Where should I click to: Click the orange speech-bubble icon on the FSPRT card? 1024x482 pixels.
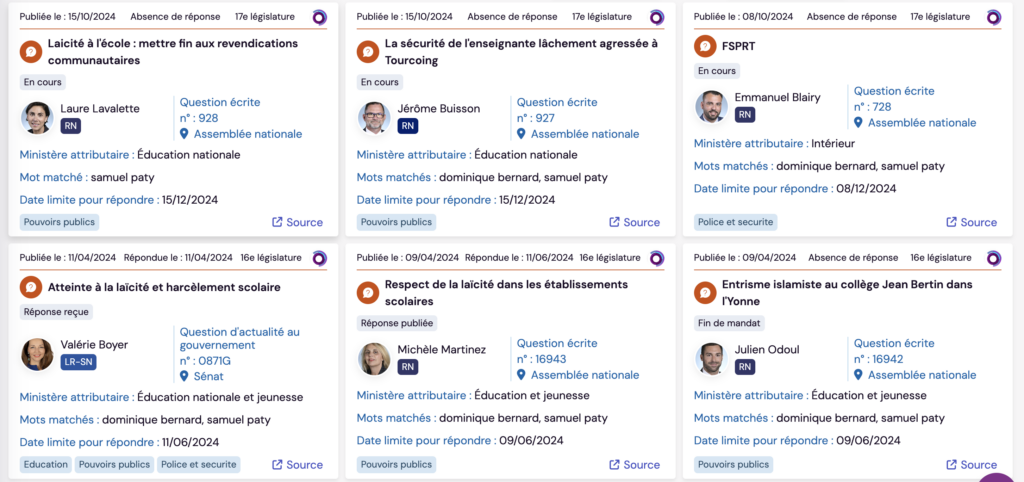(x=707, y=47)
